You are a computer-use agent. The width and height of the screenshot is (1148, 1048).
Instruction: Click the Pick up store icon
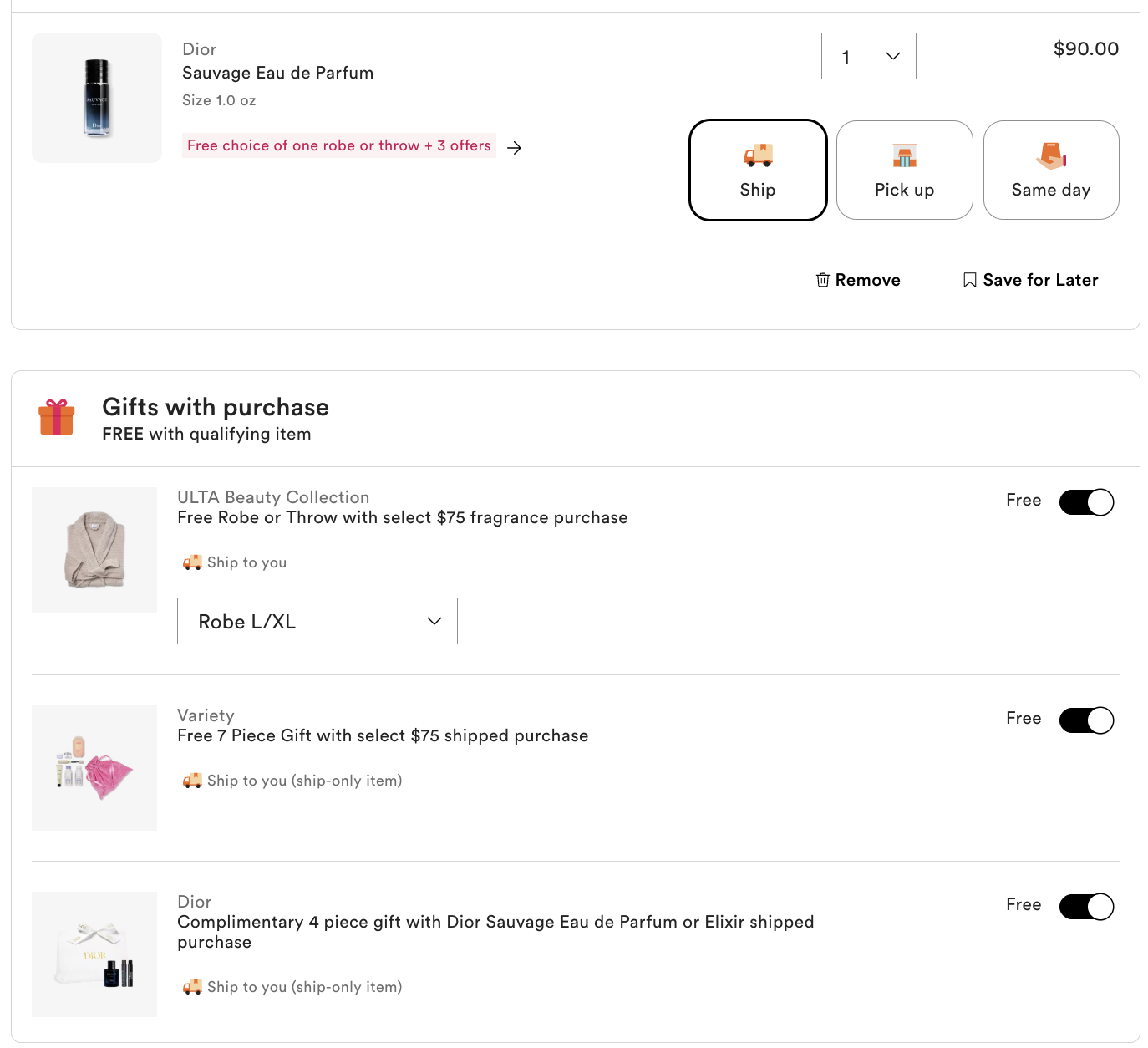click(904, 155)
